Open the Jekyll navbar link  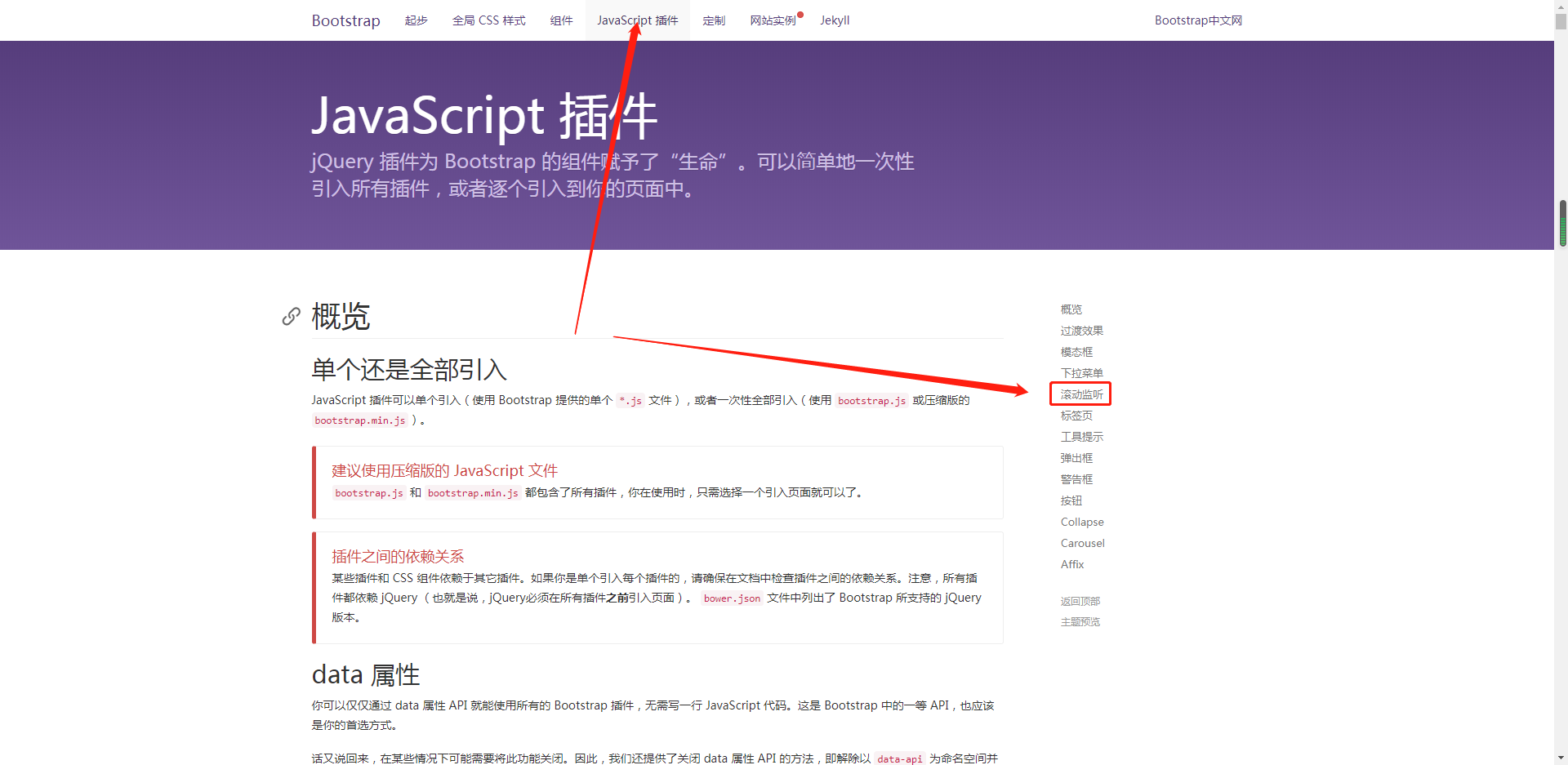(x=835, y=20)
